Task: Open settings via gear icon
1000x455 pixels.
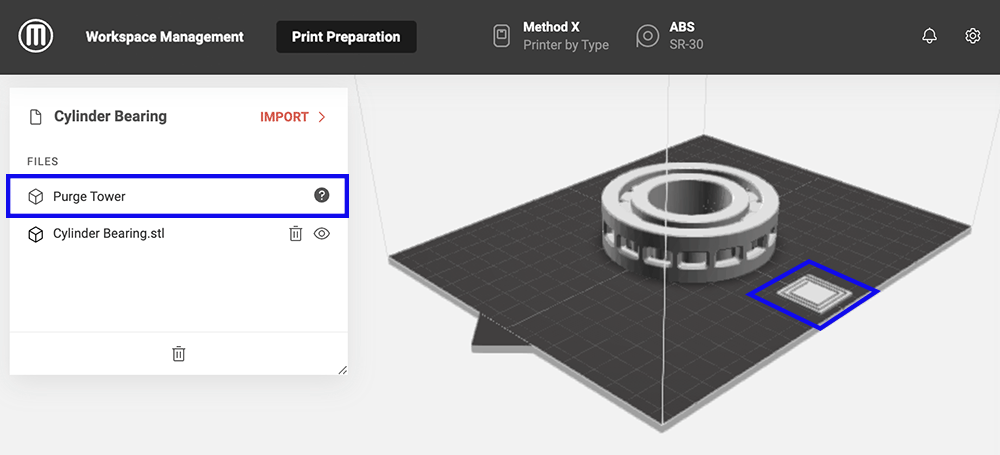Action: pos(972,36)
